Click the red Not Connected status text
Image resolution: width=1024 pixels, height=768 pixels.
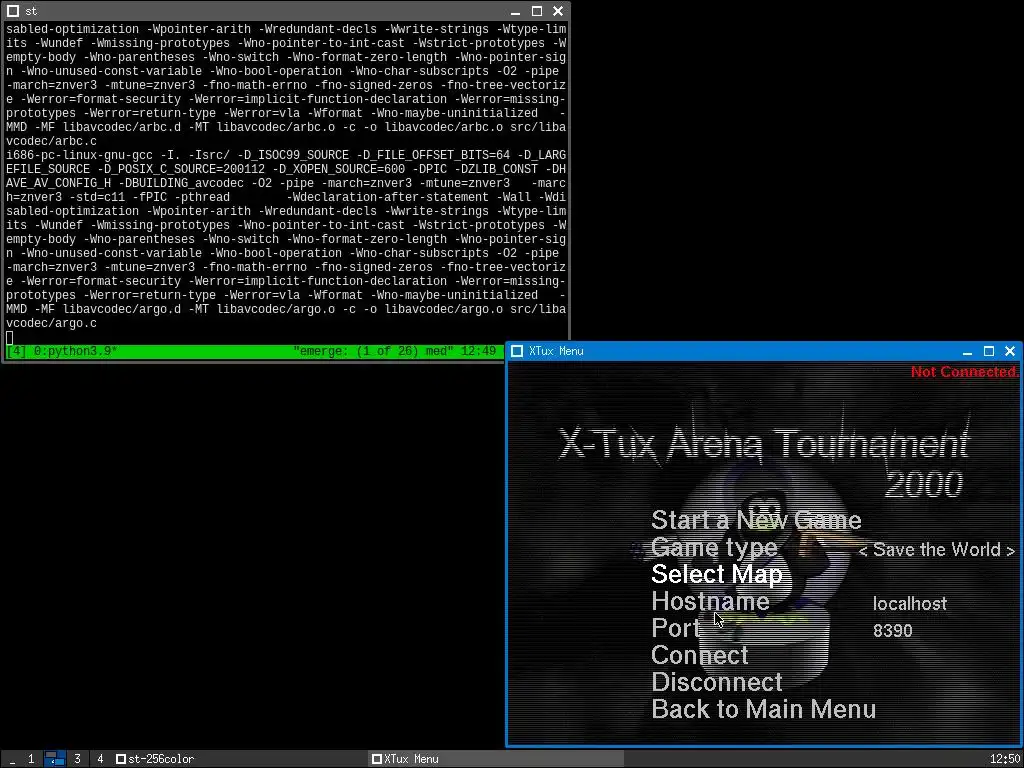click(965, 372)
